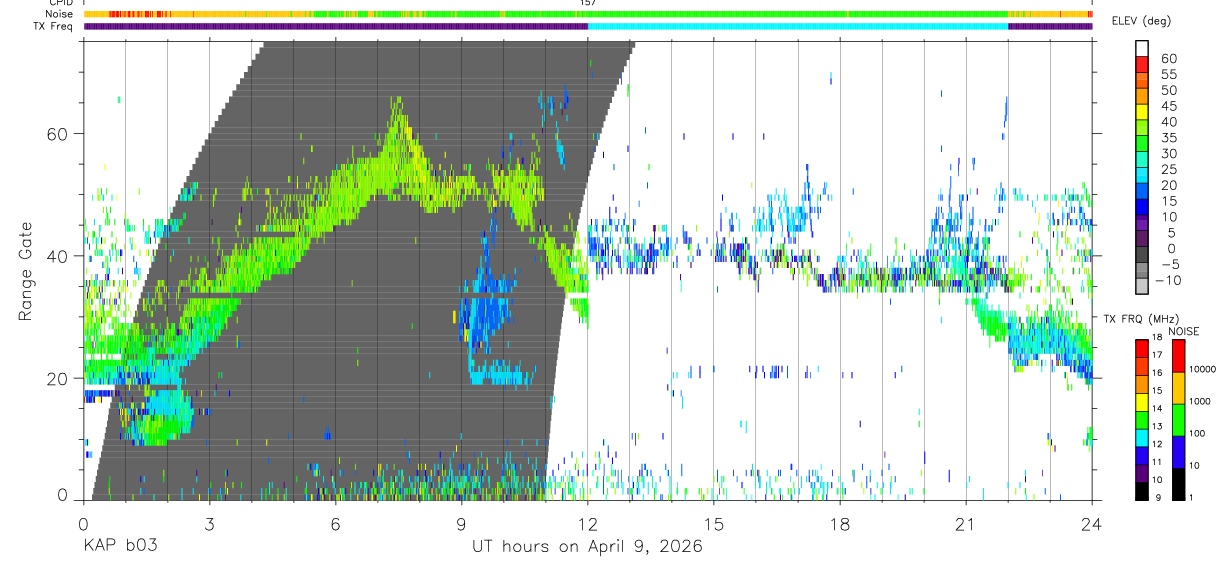The width and height of the screenshot is (1228, 567).
Task: Pick the red top segment of the TX FRQ bar
Action: (1142, 349)
